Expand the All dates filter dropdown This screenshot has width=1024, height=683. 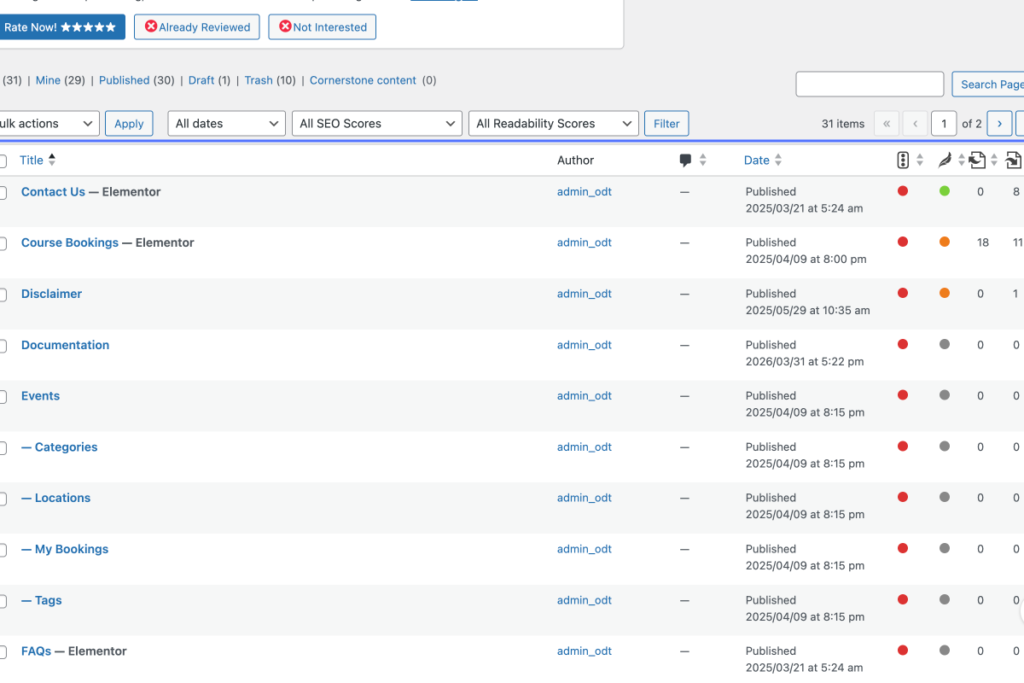[x=227, y=123]
